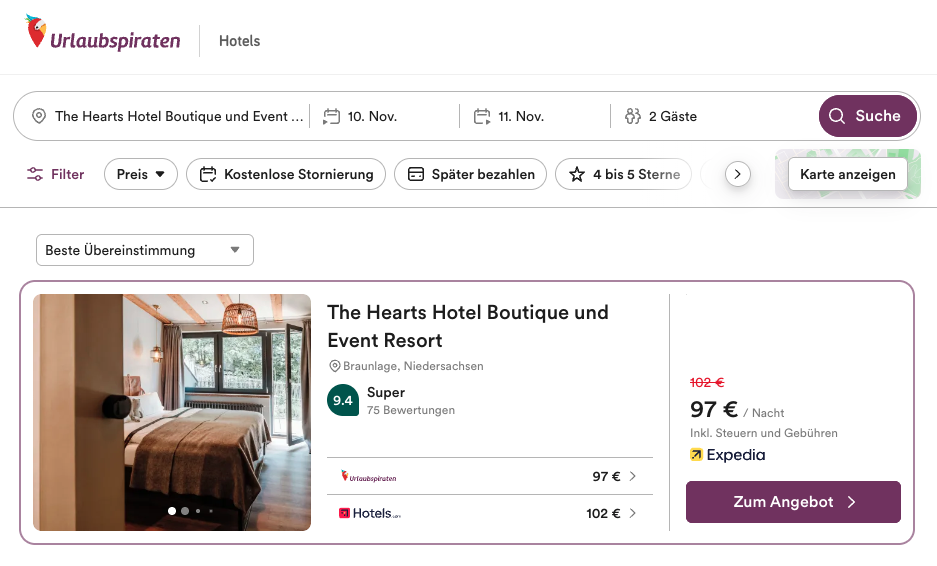
Task: Click the guests icon
Action: [632, 116]
